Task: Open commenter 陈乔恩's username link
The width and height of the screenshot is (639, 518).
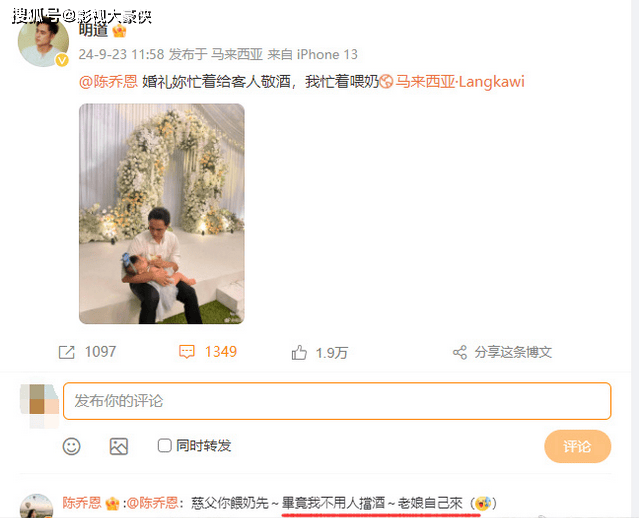Action: [x=82, y=503]
